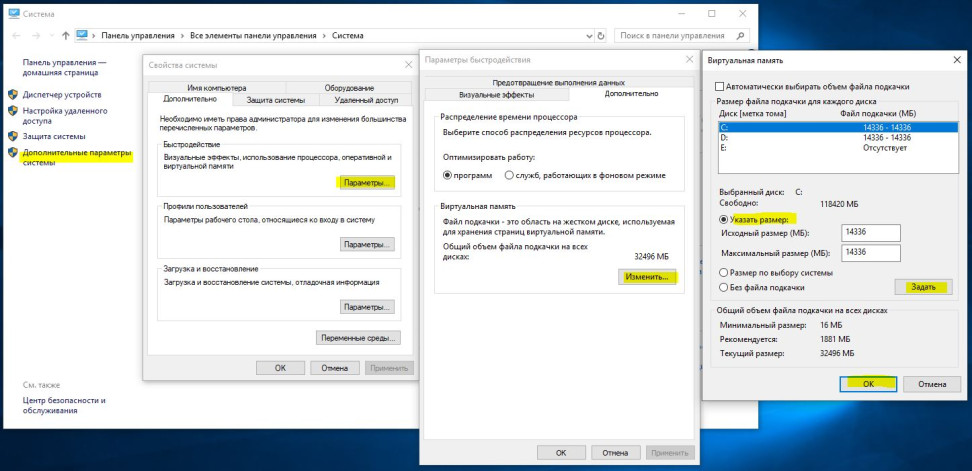This screenshot has height=471, width=972.
Task: Confirm Виртуальная память dialog with OK
Action: [868, 384]
